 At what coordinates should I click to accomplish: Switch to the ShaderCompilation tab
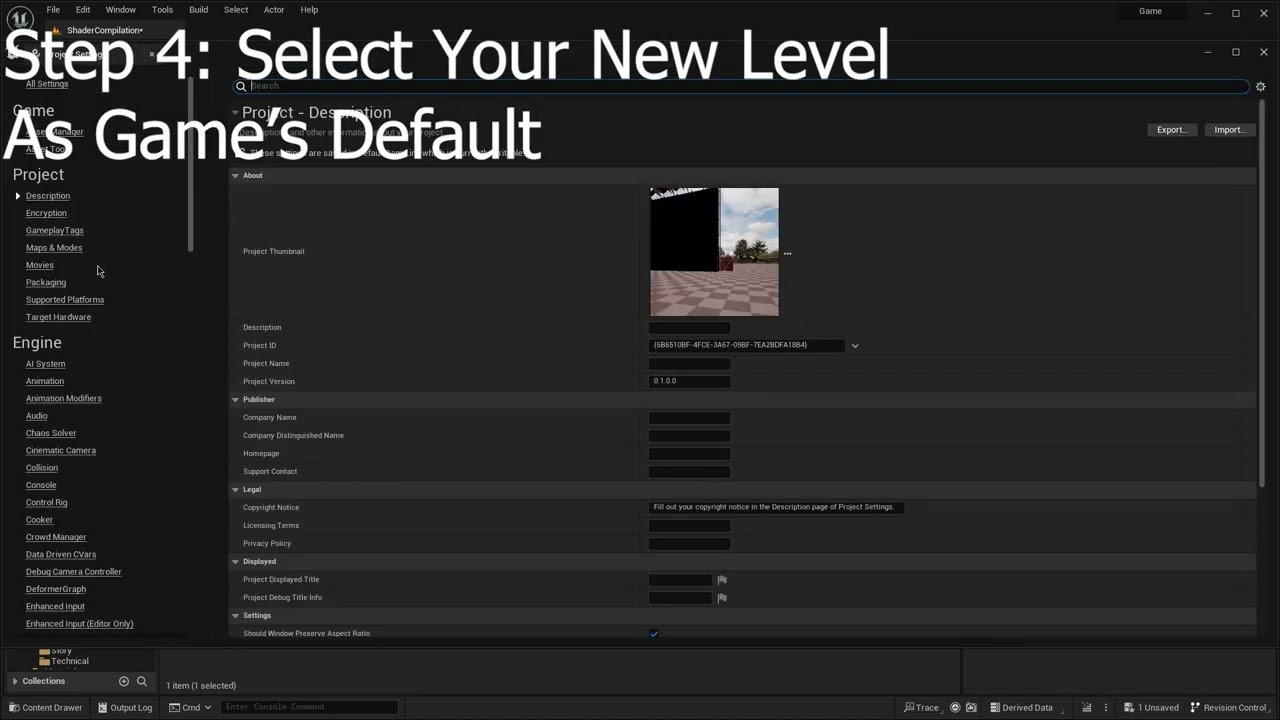click(105, 30)
